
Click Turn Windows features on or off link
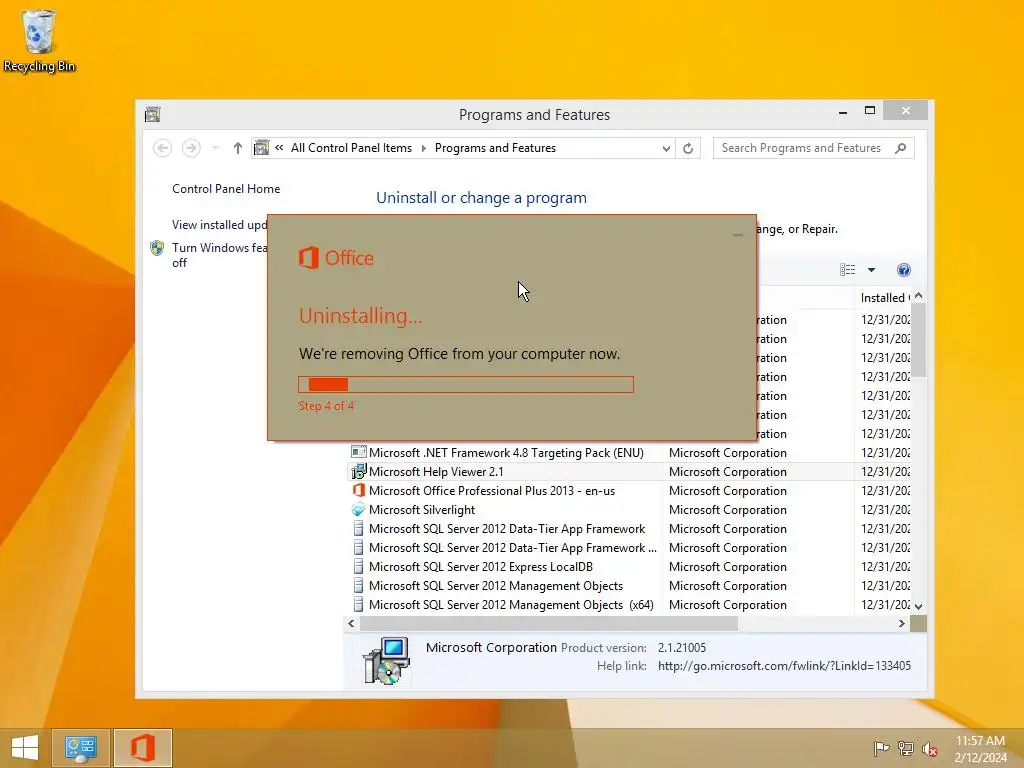tap(219, 255)
